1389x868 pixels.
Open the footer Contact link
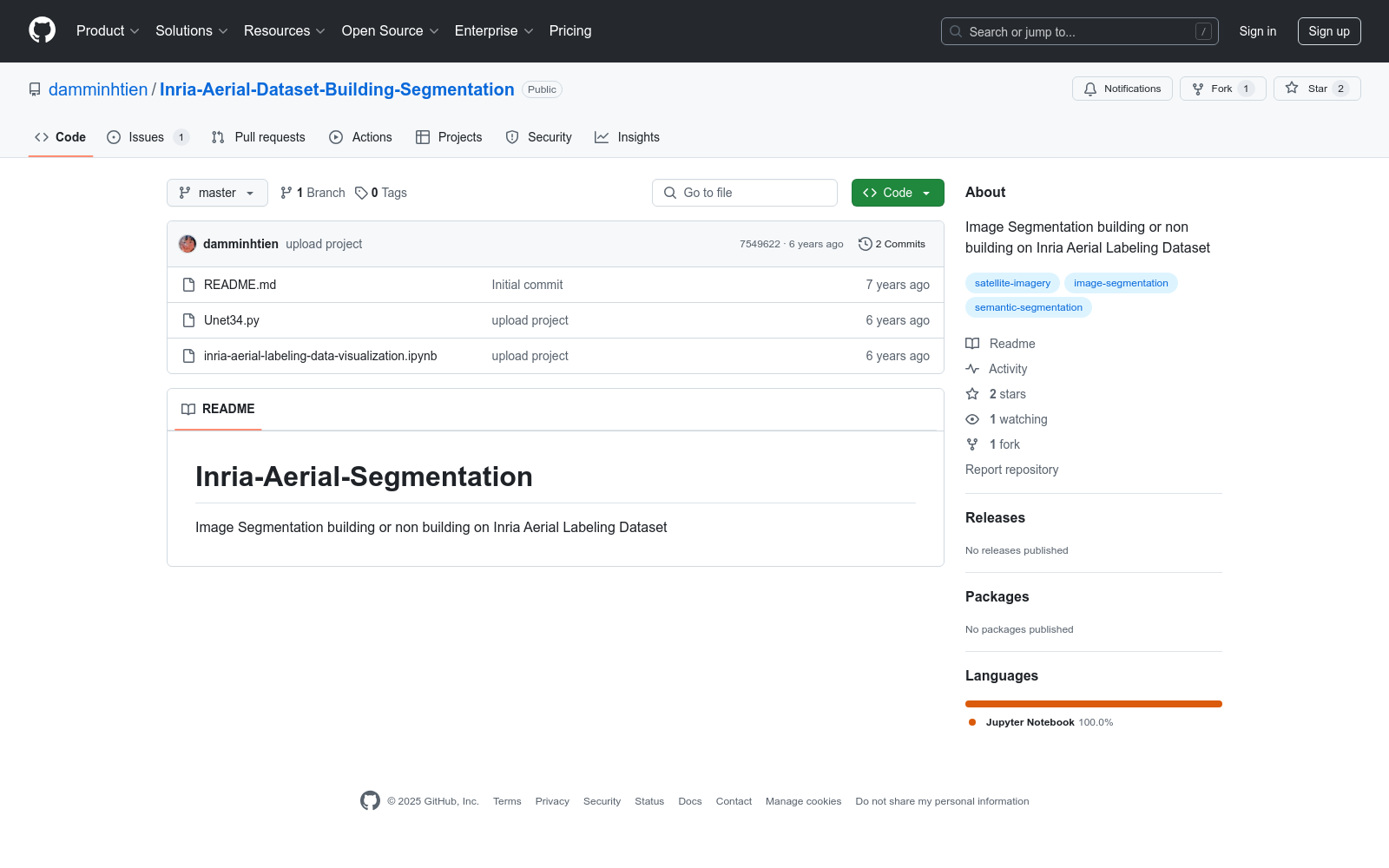point(734,801)
